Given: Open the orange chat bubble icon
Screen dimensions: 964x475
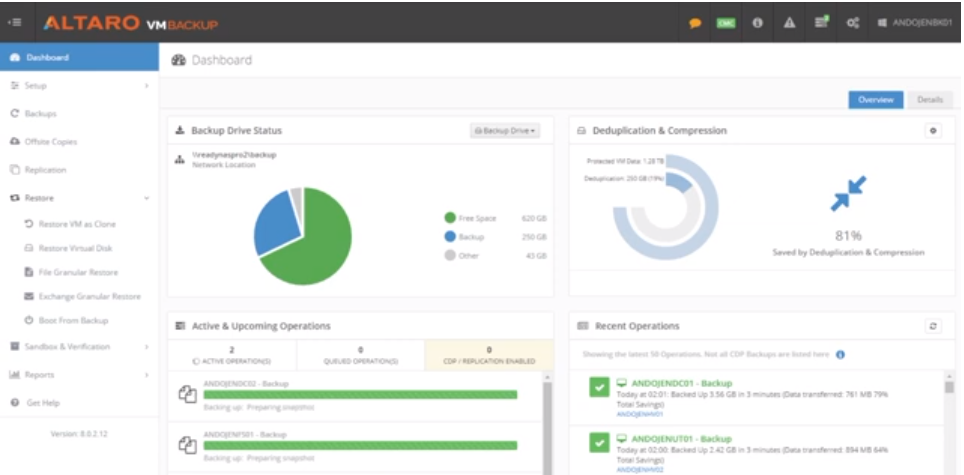Looking at the screenshot, I should click(x=695, y=24).
